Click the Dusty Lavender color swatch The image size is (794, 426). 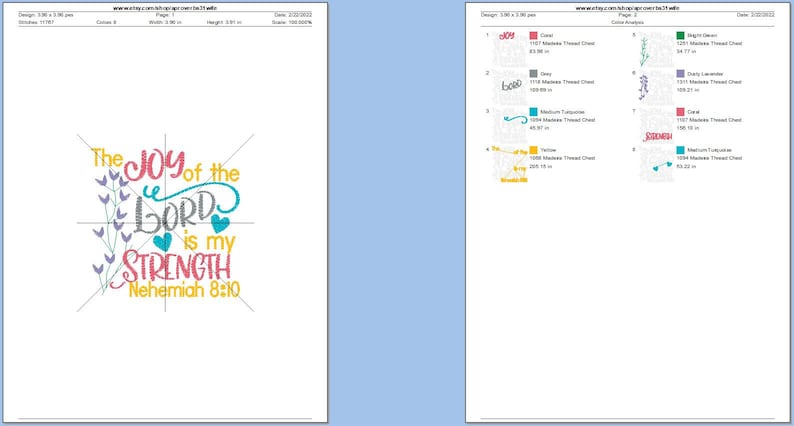coord(681,73)
